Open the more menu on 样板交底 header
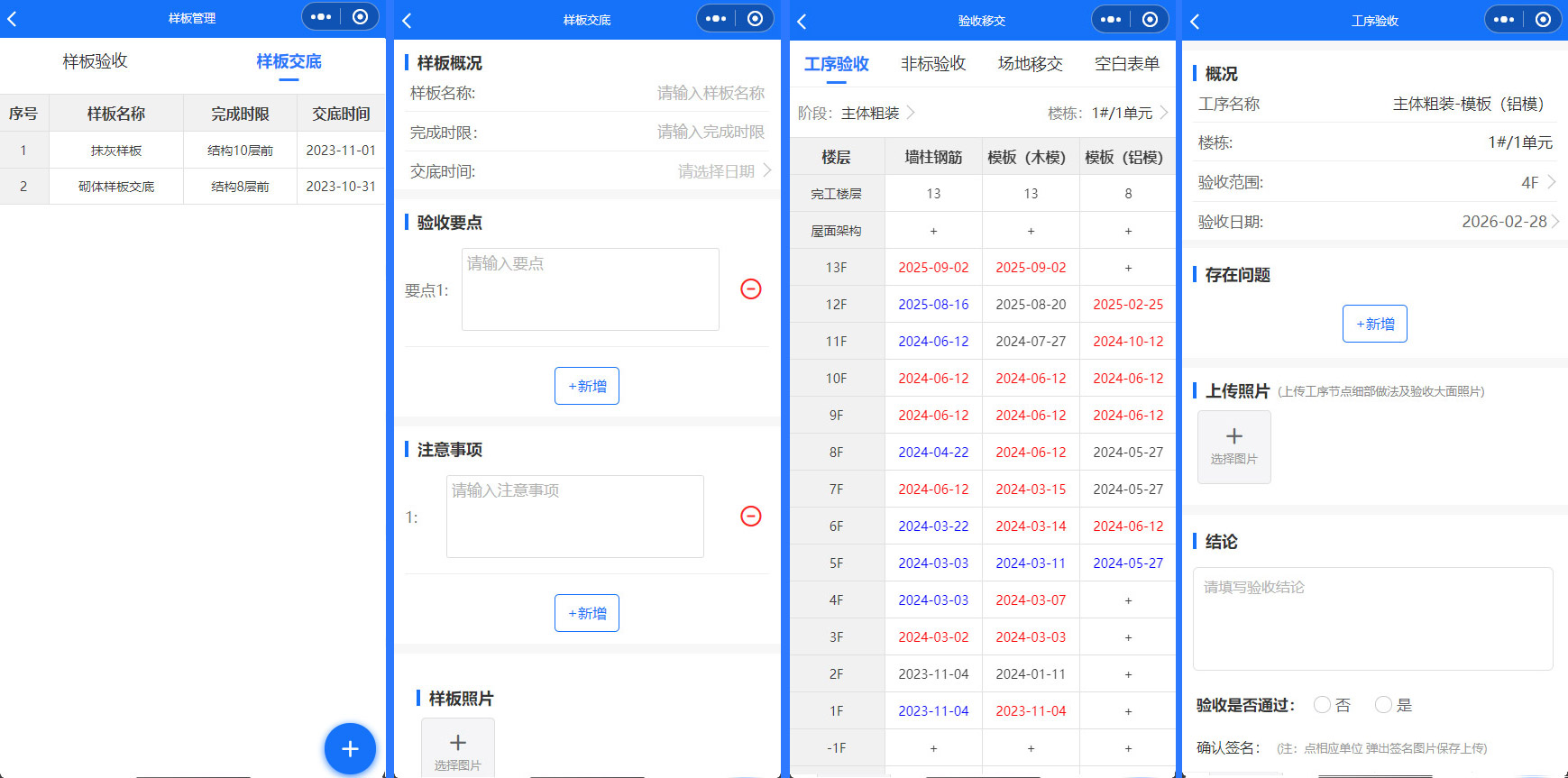Viewport: 1568px width, 778px height. 716,18
